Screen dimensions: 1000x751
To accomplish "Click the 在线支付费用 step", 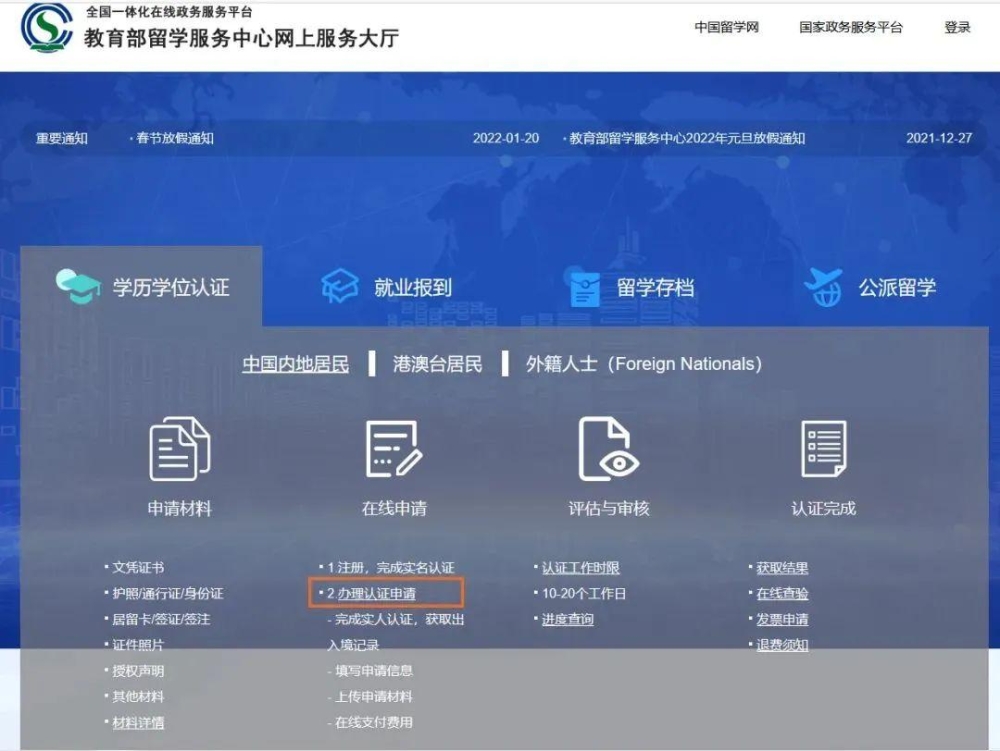I will pos(374,722).
